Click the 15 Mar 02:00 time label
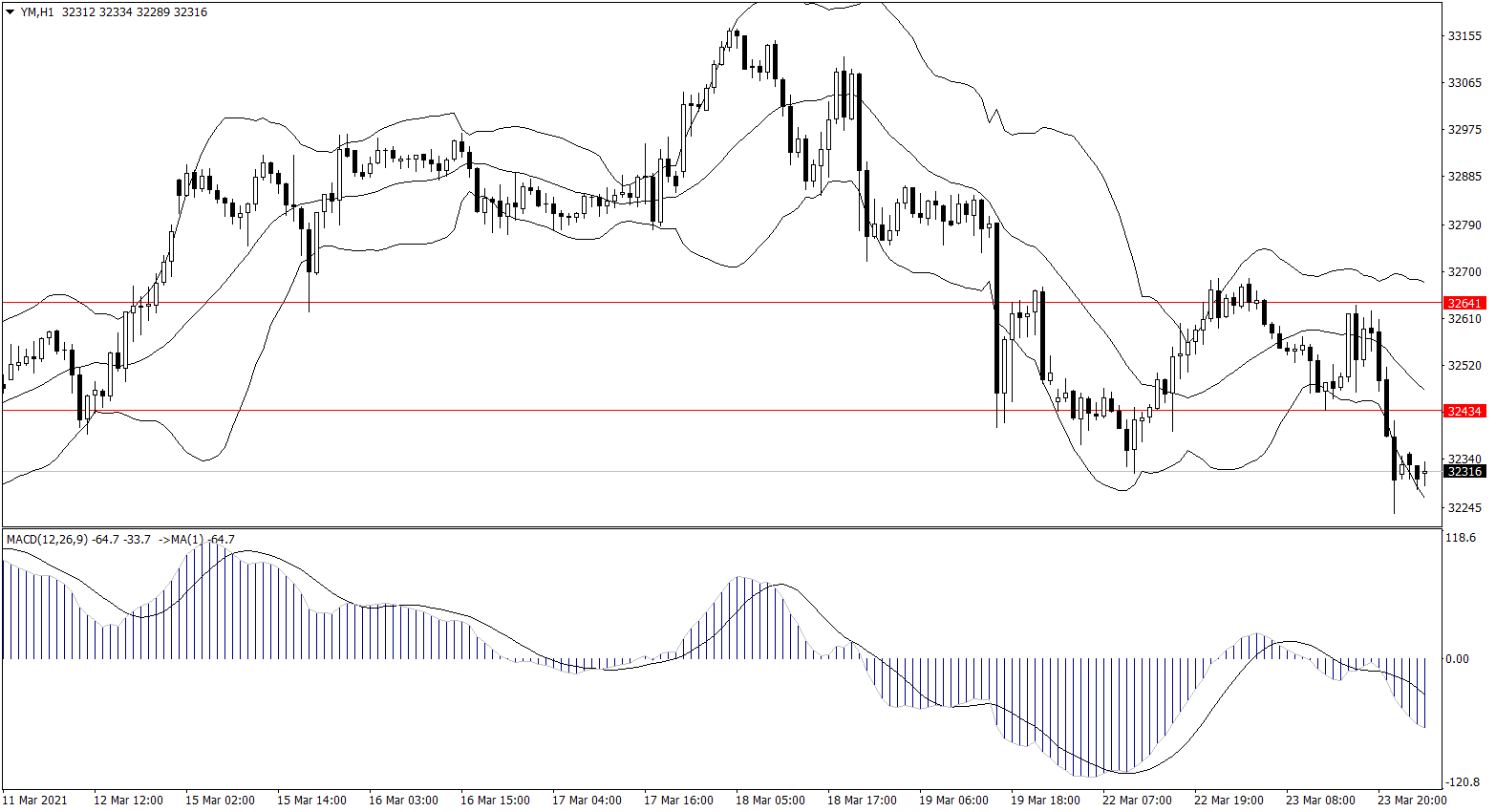The image size is (1496, 812). click(220, 800)
